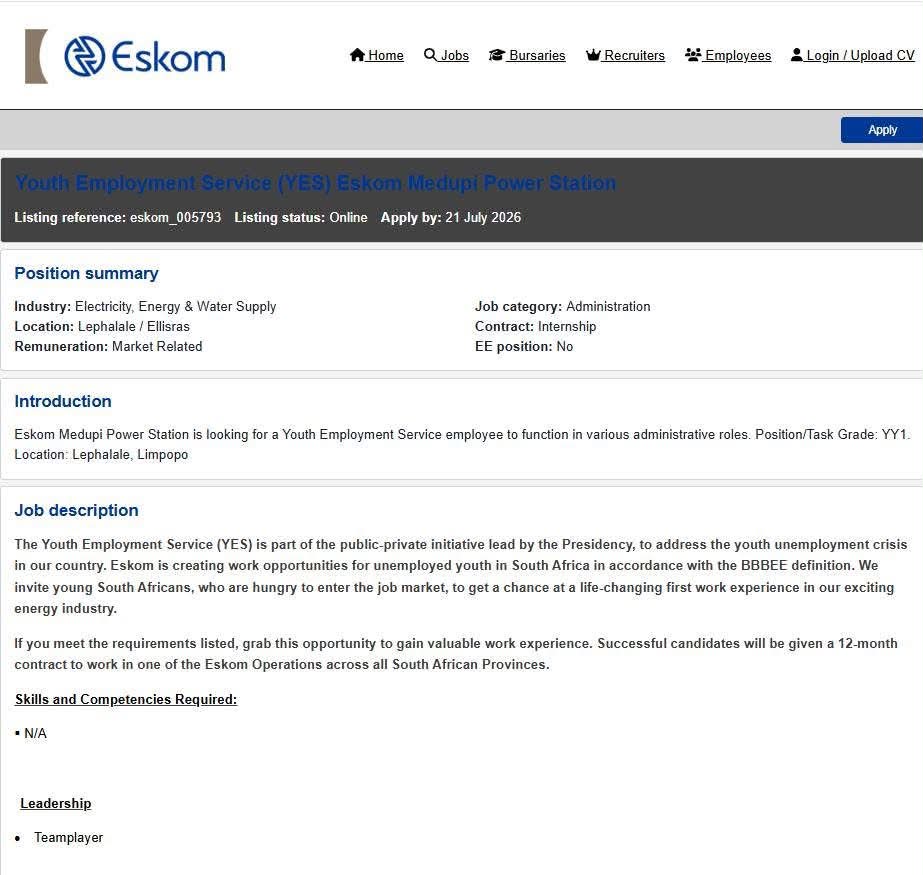Open the Employees navigation link
923x875 pixels.
coord(738,55)
